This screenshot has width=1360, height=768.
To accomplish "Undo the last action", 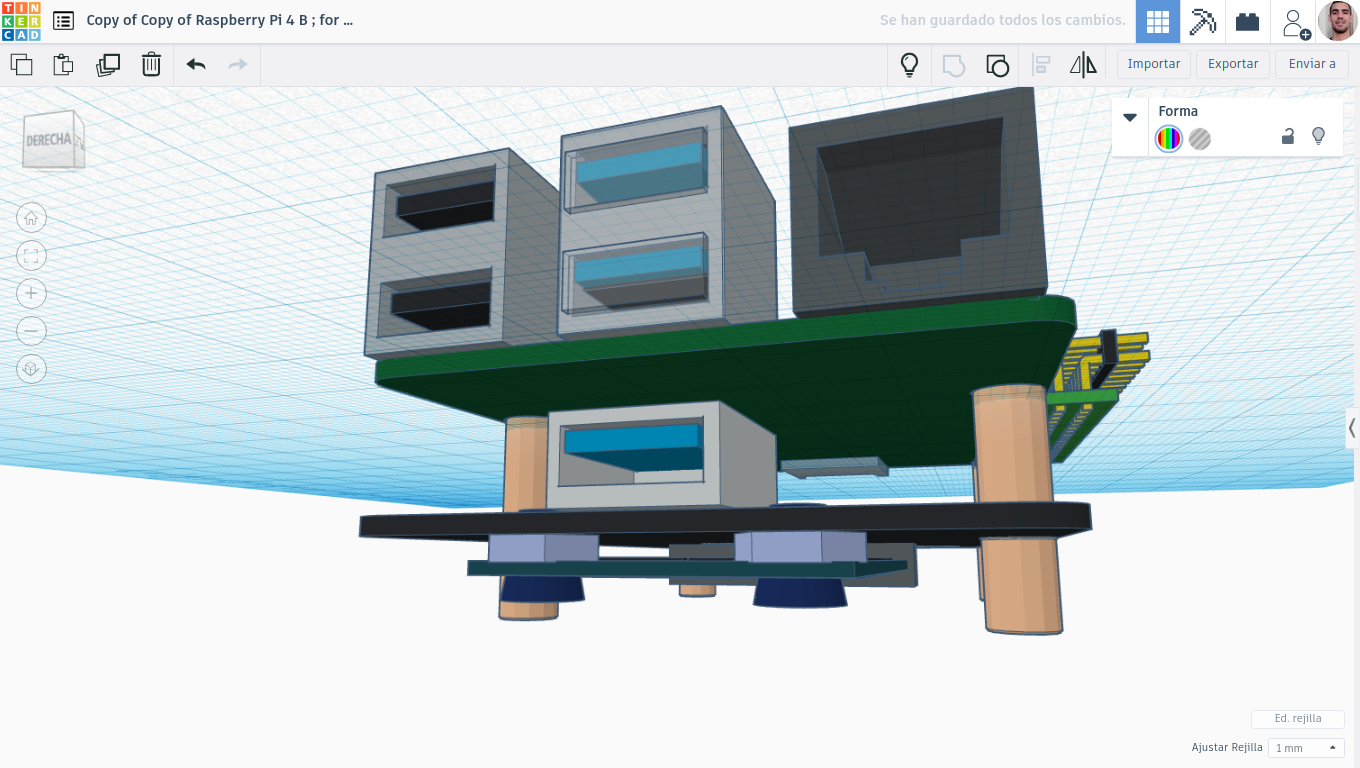I will point(196,65).
